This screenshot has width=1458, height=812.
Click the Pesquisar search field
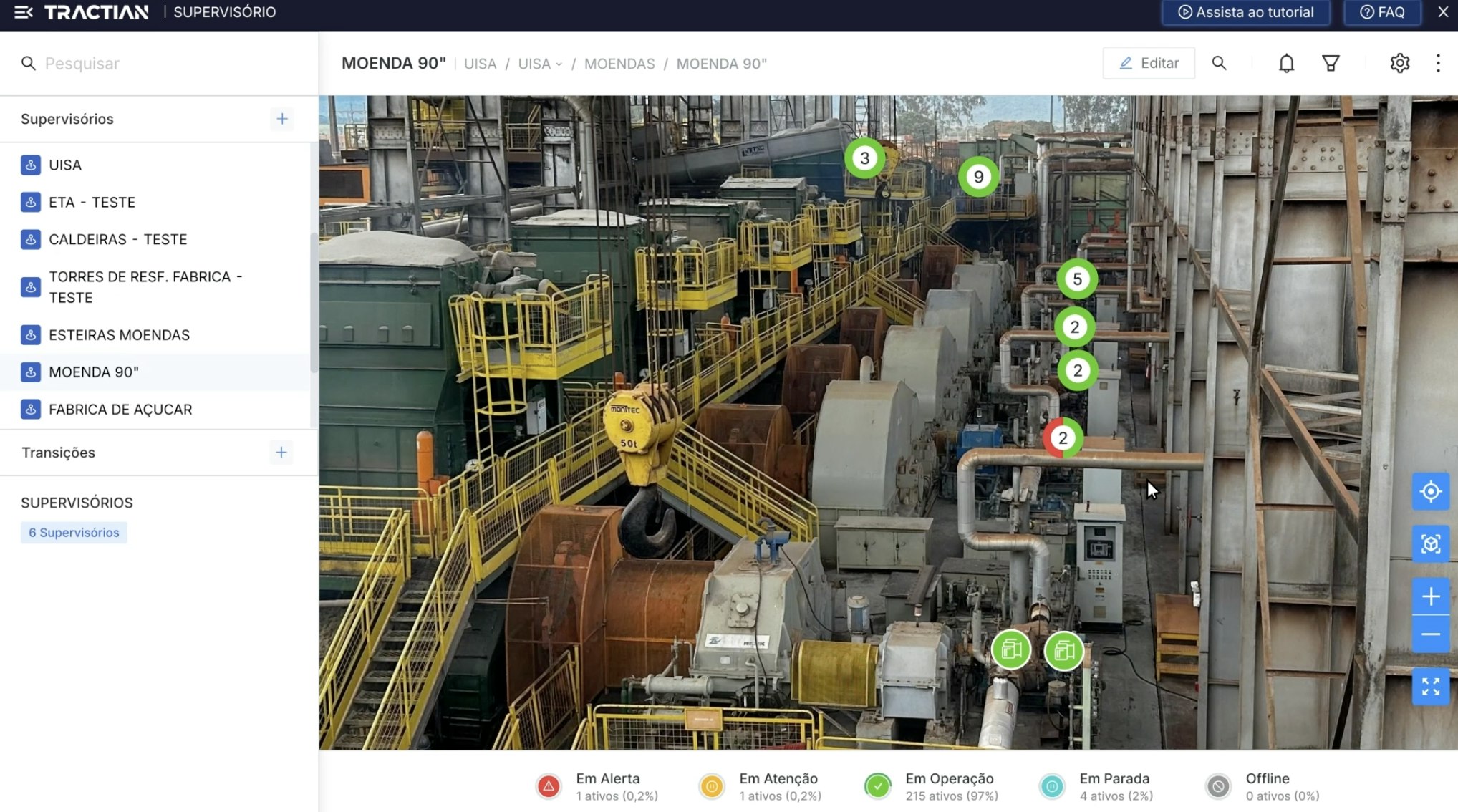click(x=165, y=64)
